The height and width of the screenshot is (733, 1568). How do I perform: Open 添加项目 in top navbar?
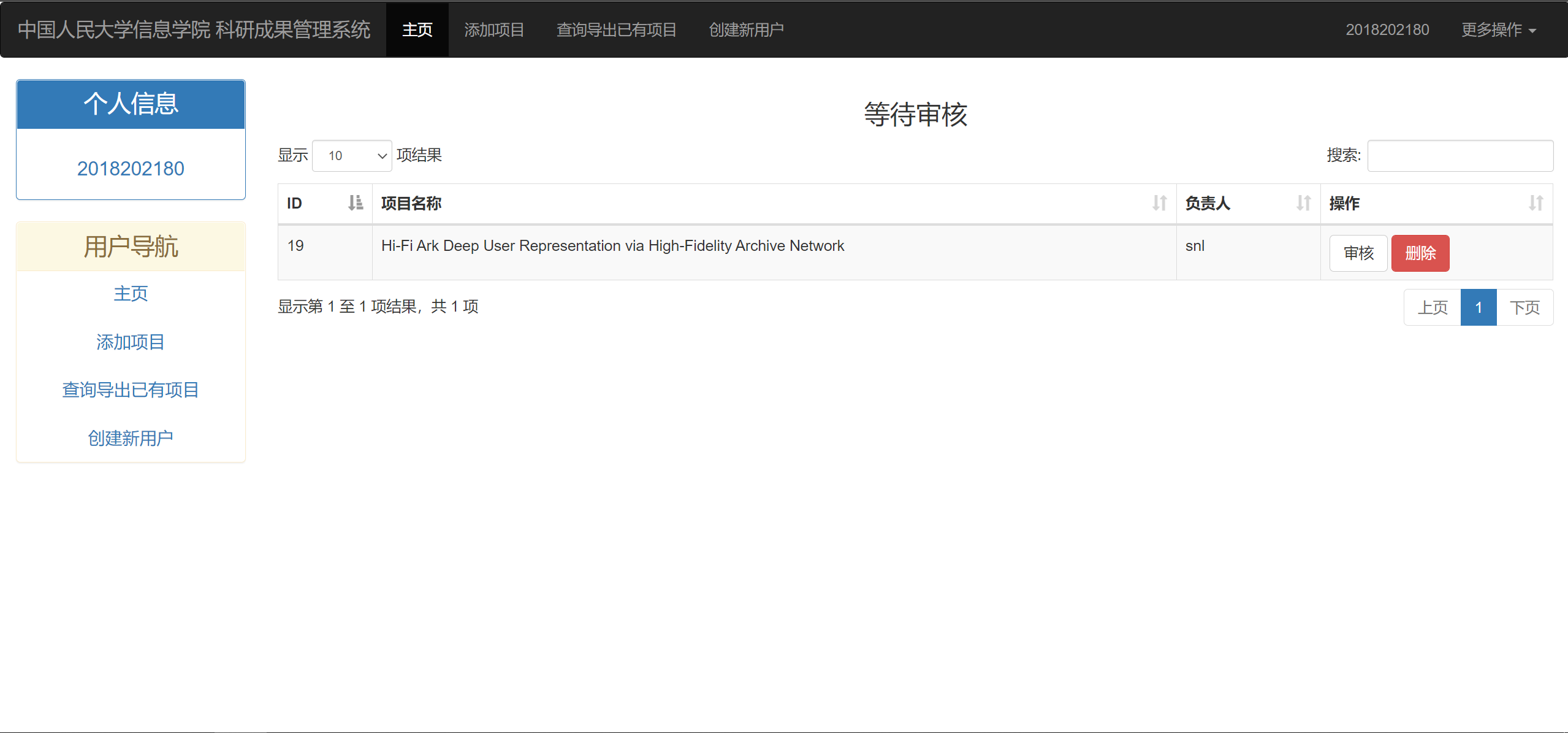[x=494, y=30]
